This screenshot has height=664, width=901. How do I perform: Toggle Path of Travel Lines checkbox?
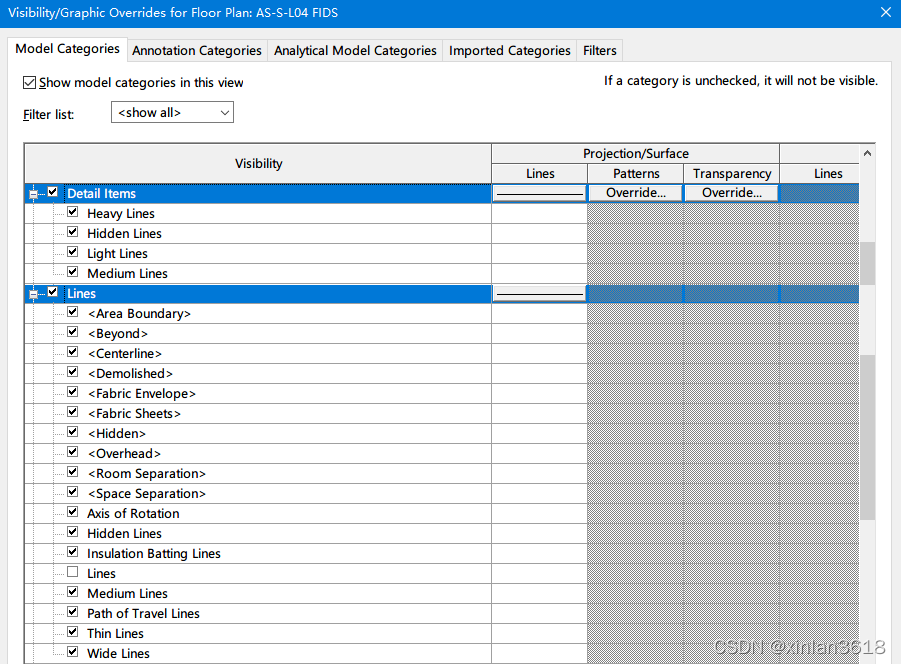click(72, 612)
